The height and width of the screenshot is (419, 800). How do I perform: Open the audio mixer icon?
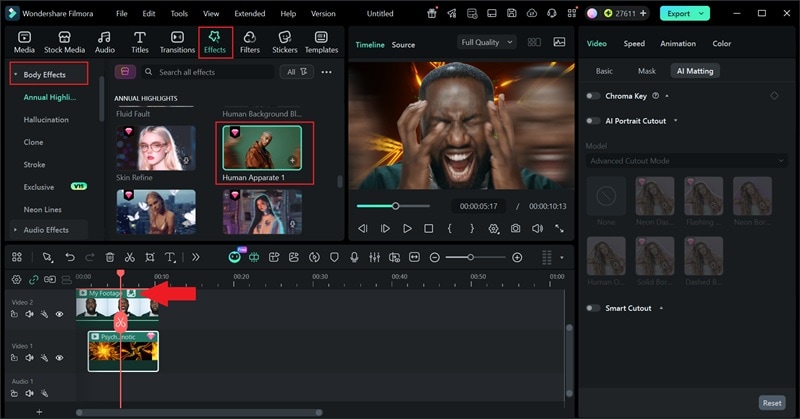[x=374, y=257]
